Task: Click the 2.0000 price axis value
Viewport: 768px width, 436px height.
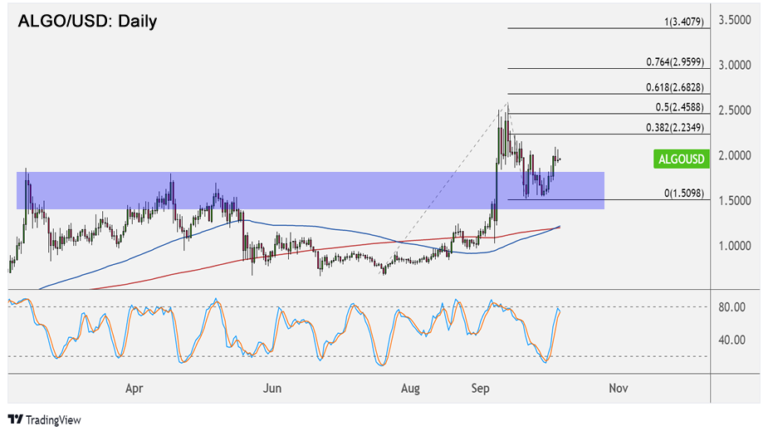Action: 735,155
